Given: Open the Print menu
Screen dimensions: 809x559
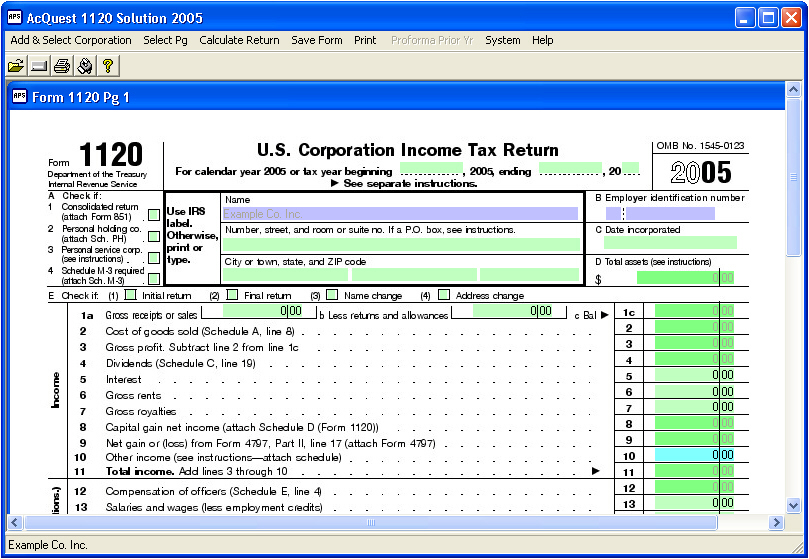Looking at the screenshot, I should 365,40.
